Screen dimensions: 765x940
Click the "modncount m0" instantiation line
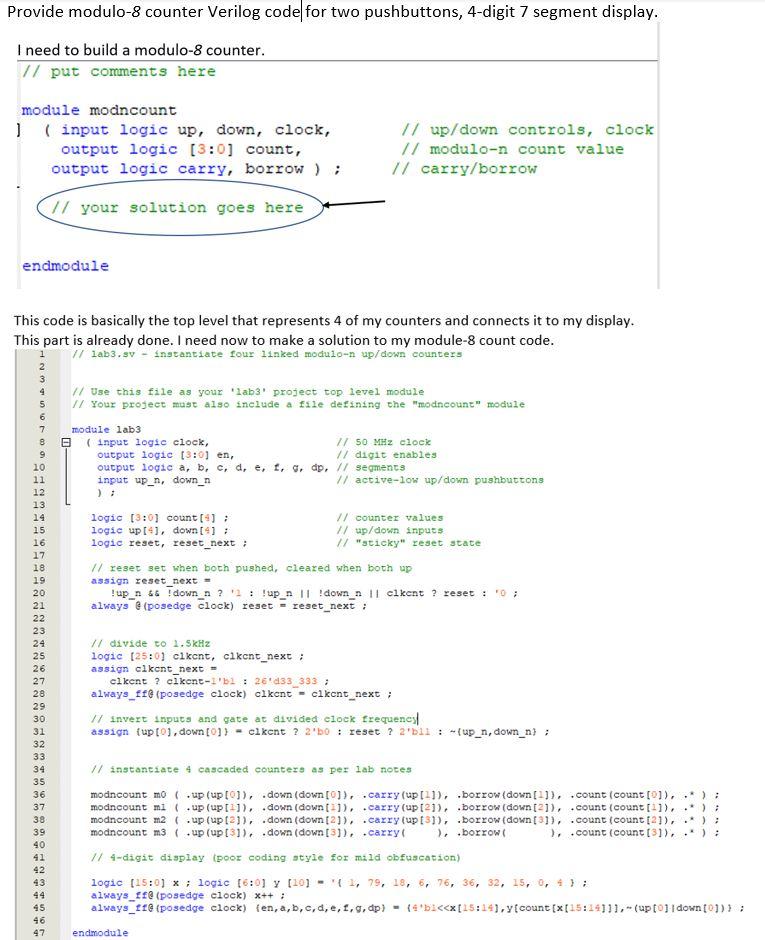[405, 794]
